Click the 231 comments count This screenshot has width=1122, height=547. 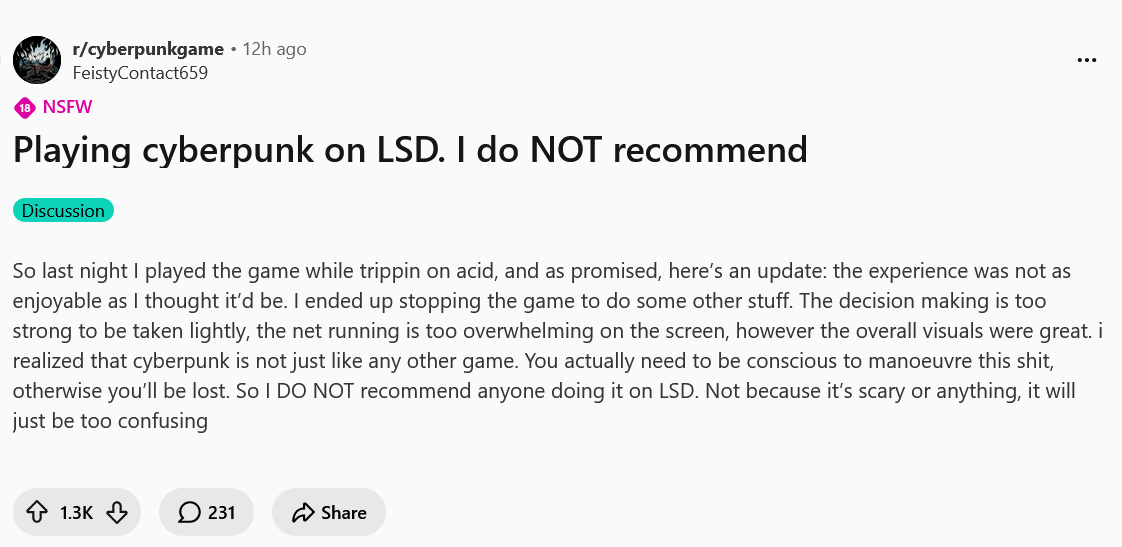coord(222,513)
